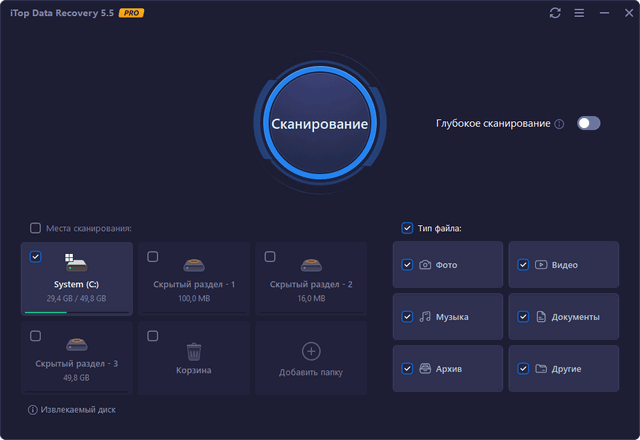Minimize the iTop Data Recovery window
Viewport: 640px width, 440px height.
click(x=604, y=13)
